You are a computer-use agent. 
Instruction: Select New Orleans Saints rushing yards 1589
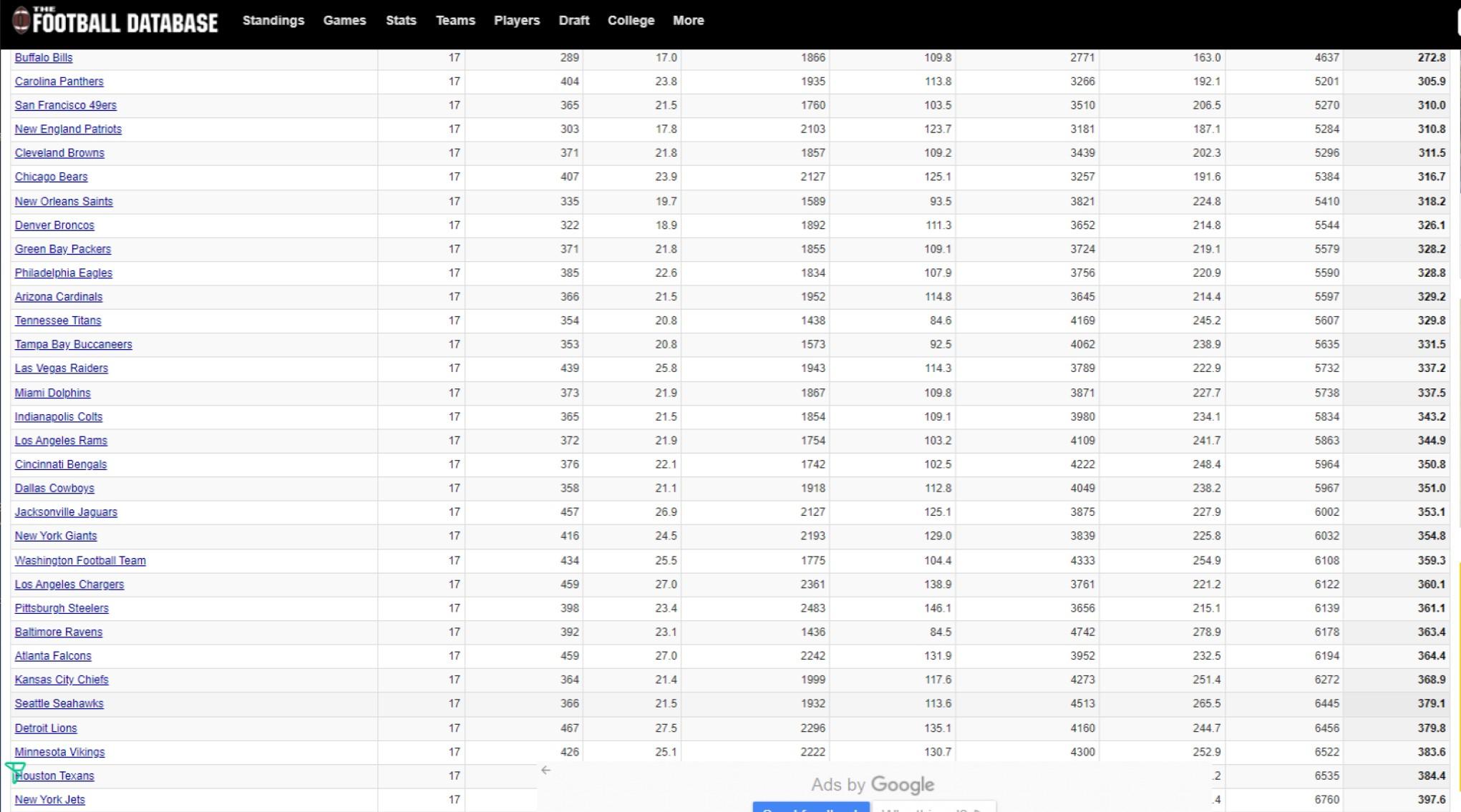point(813,202)
